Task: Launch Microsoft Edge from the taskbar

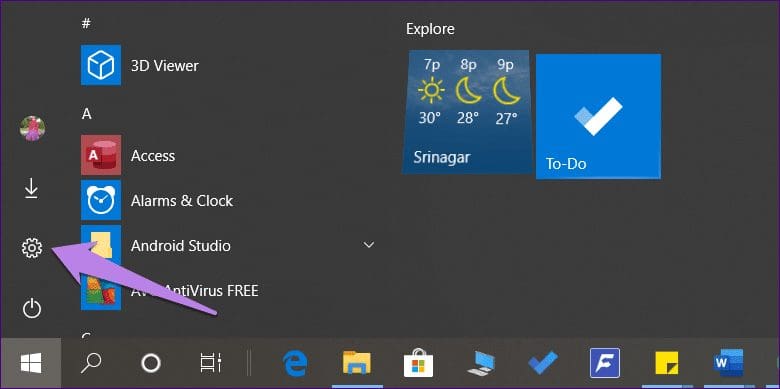Action: point(295,364)
